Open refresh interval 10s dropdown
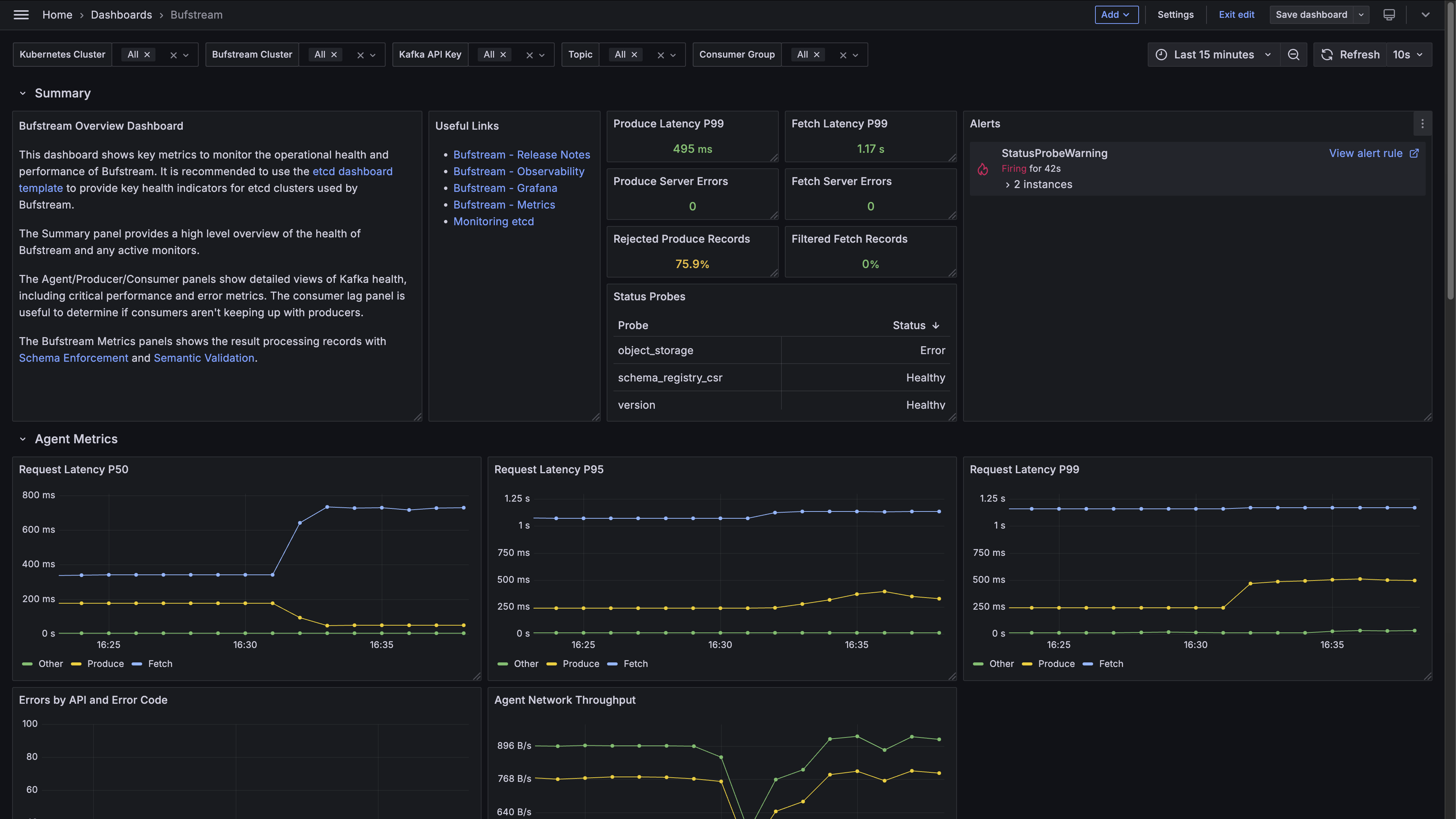The height and width of the screenshot is (819, 1456). (x=1408, y=54)
